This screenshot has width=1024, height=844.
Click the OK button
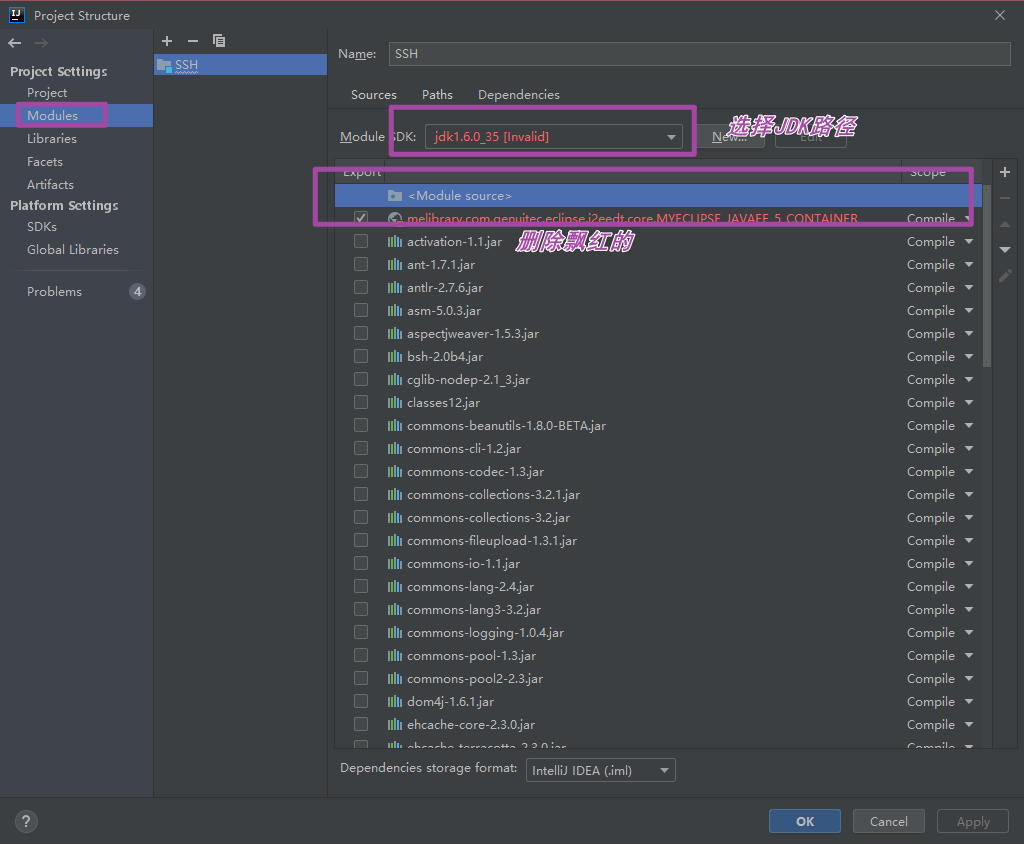[805, 821]
